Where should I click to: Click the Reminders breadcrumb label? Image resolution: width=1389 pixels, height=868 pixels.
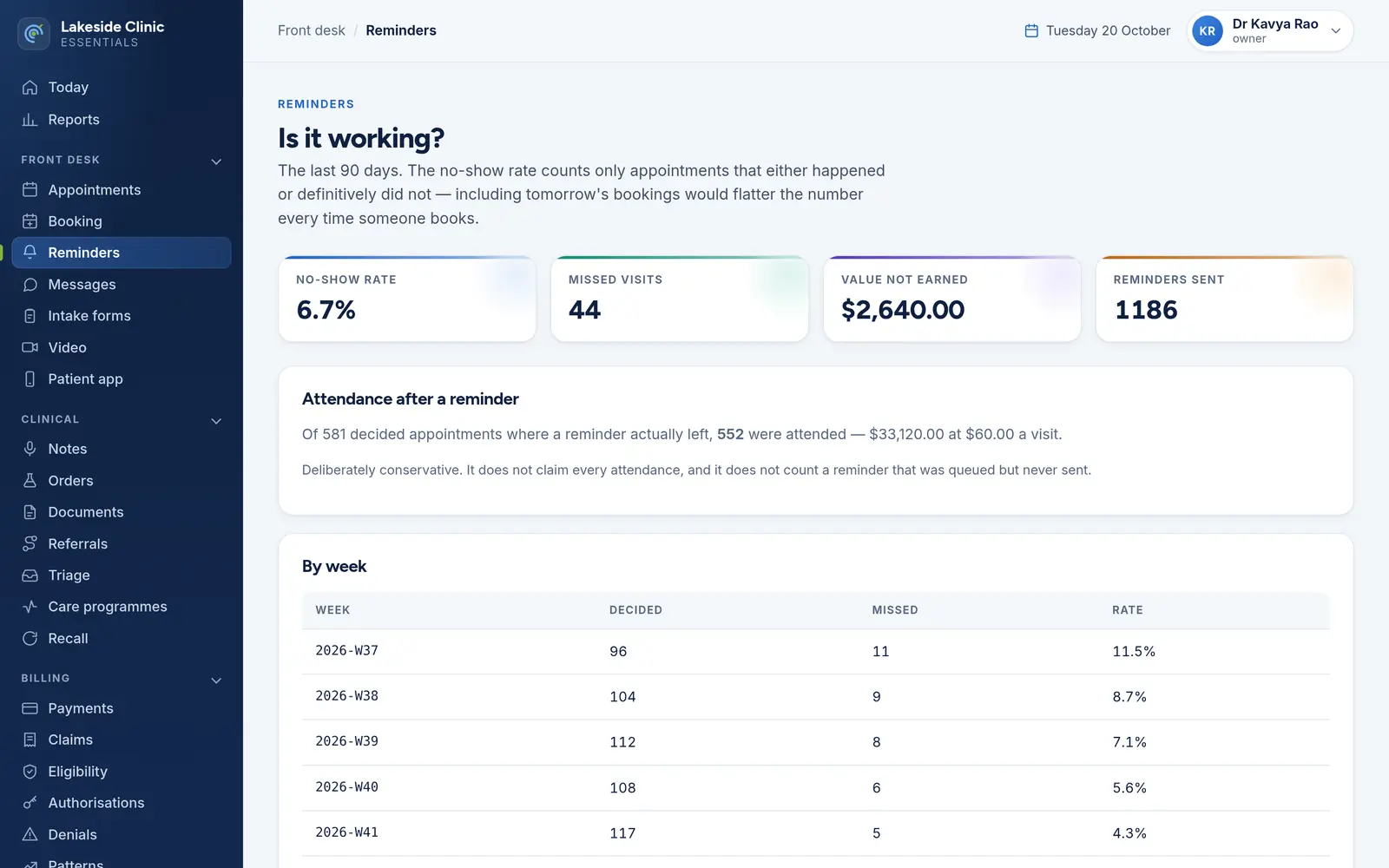401,30
